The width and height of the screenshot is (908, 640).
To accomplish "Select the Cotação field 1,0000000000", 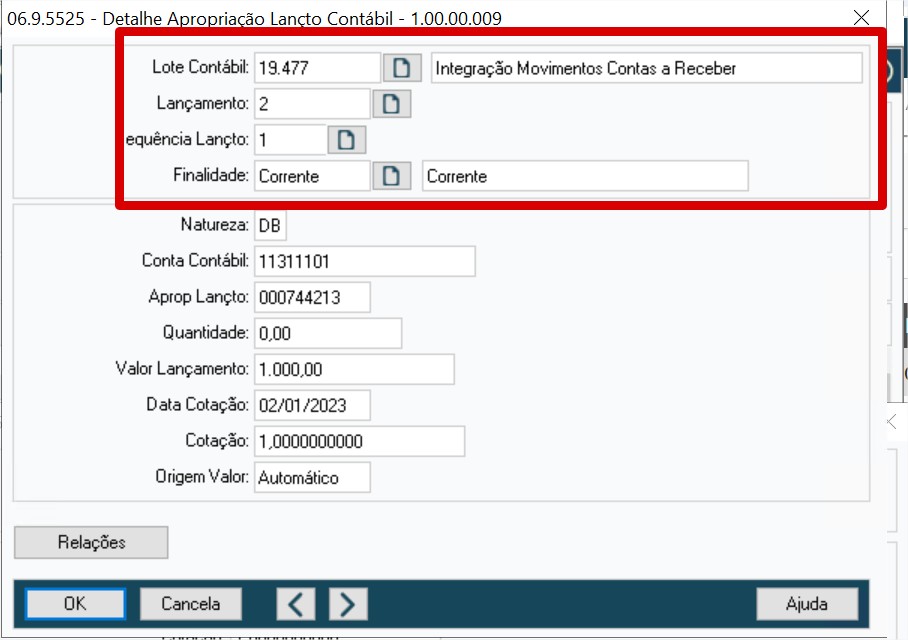I will point(359,441).
